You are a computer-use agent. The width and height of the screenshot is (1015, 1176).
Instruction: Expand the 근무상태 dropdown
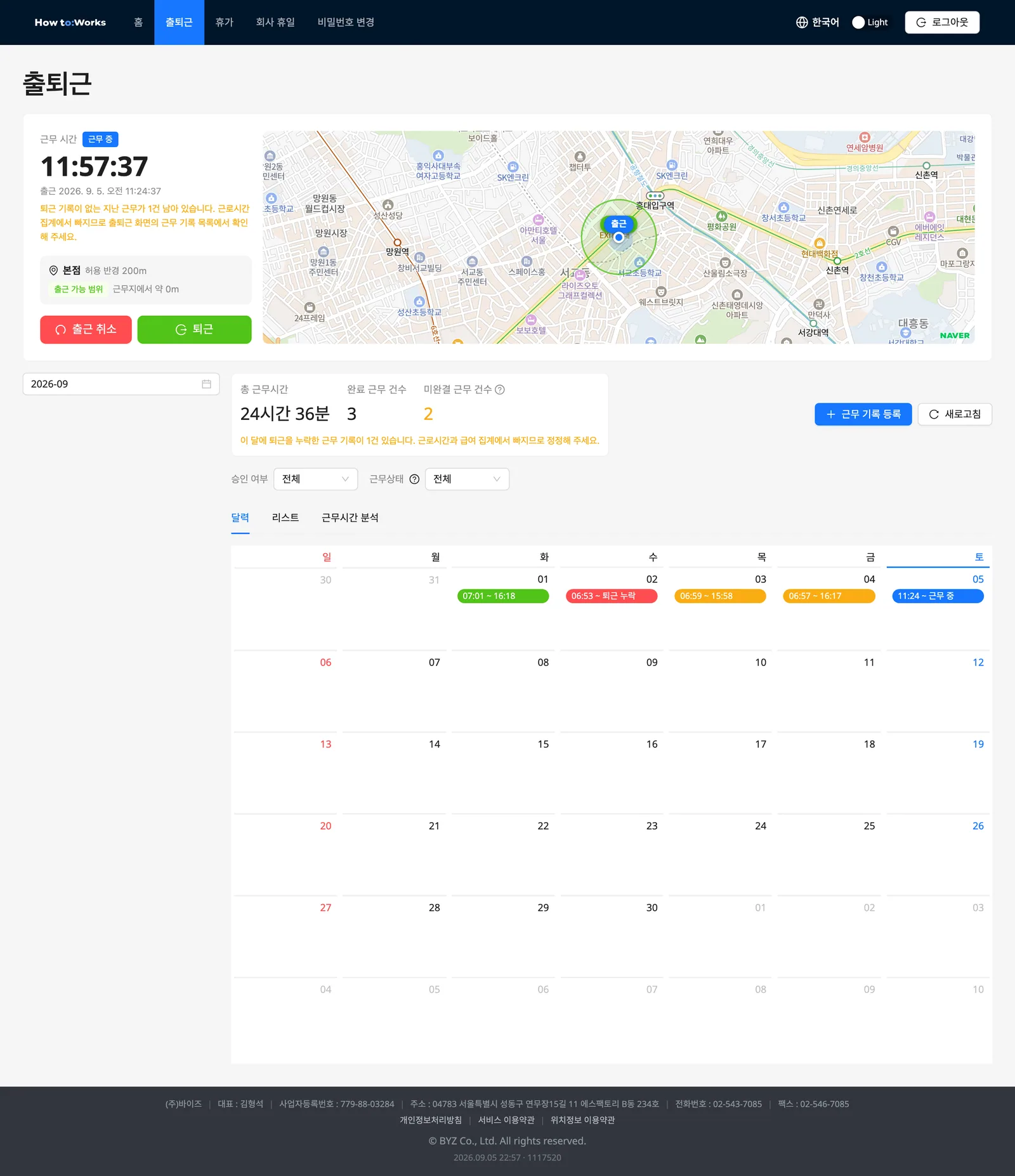pos(467,479)
